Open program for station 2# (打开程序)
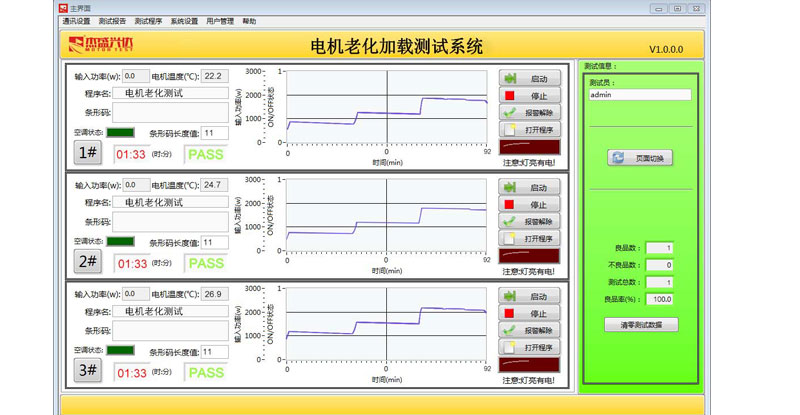 pos(529,238)
